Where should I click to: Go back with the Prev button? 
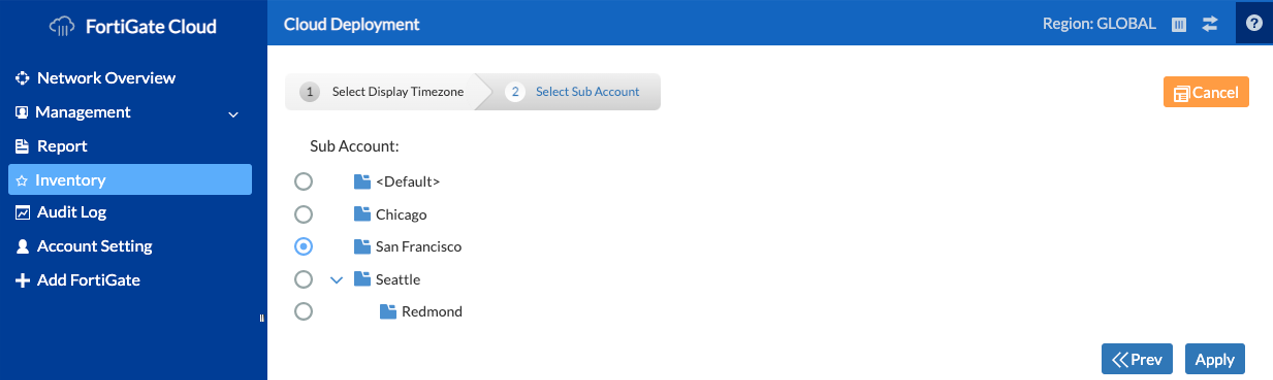1137,359
